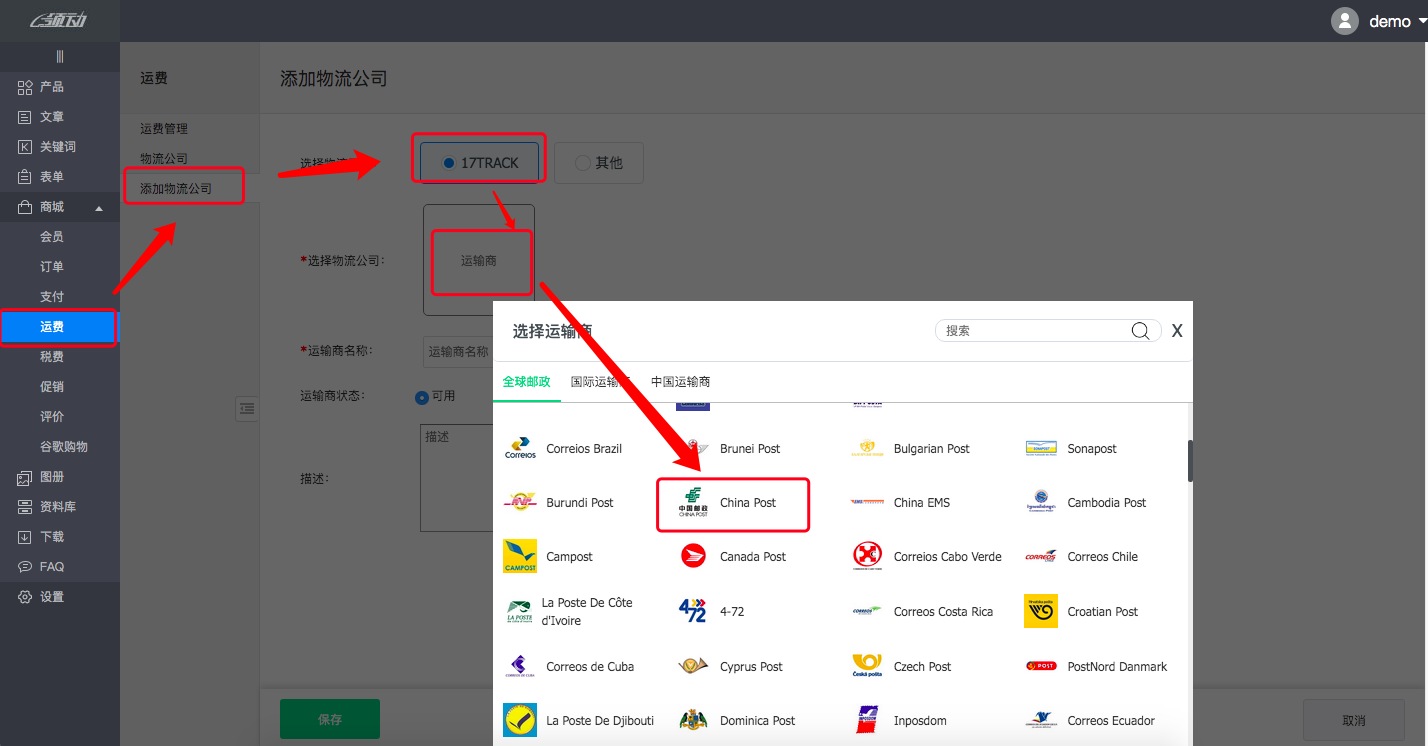
Task: Click the 取消 button
Action: tap(1353, 720)
